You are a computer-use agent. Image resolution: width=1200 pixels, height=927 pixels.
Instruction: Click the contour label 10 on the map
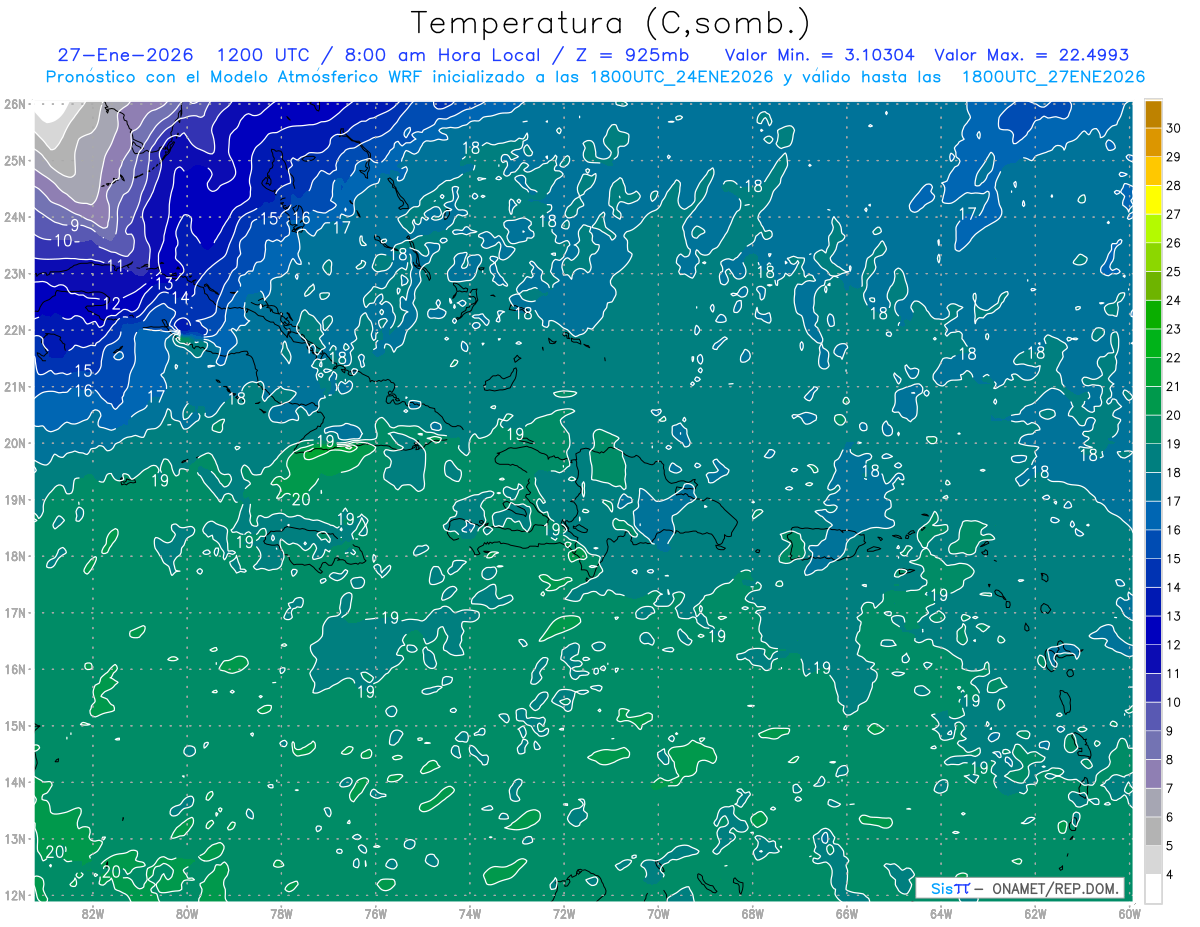63,240
